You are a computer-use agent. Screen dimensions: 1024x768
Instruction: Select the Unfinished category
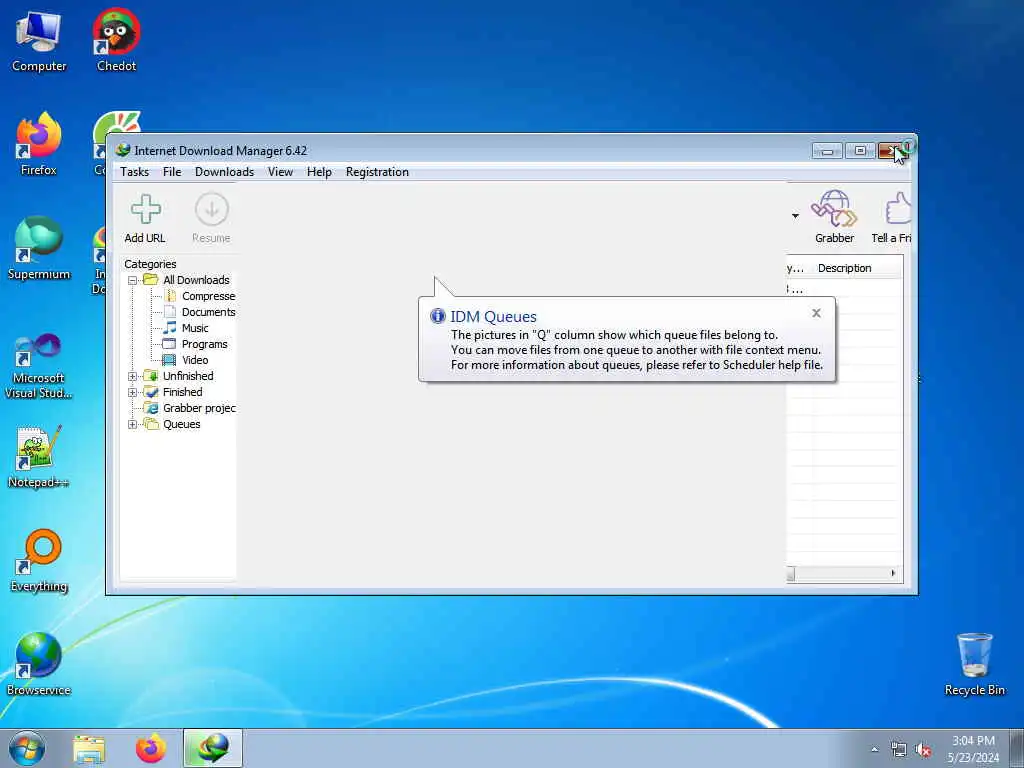tap(188, 376)
